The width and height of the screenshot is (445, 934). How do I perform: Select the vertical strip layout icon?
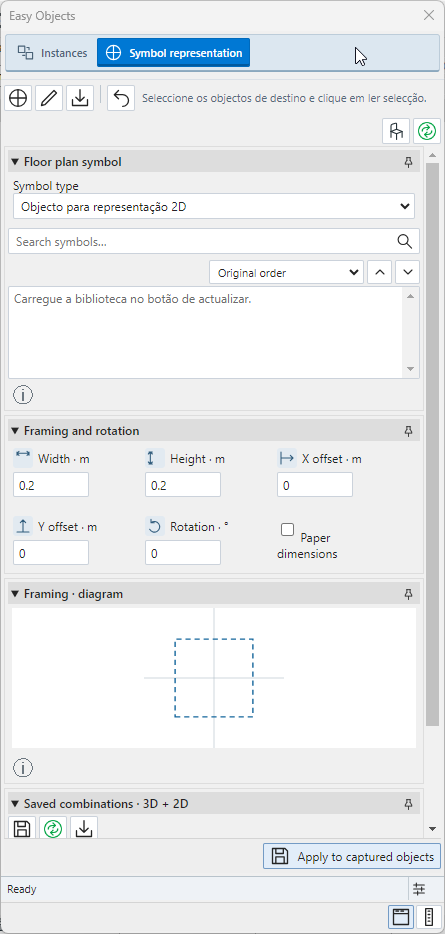[x=428, y=917]
